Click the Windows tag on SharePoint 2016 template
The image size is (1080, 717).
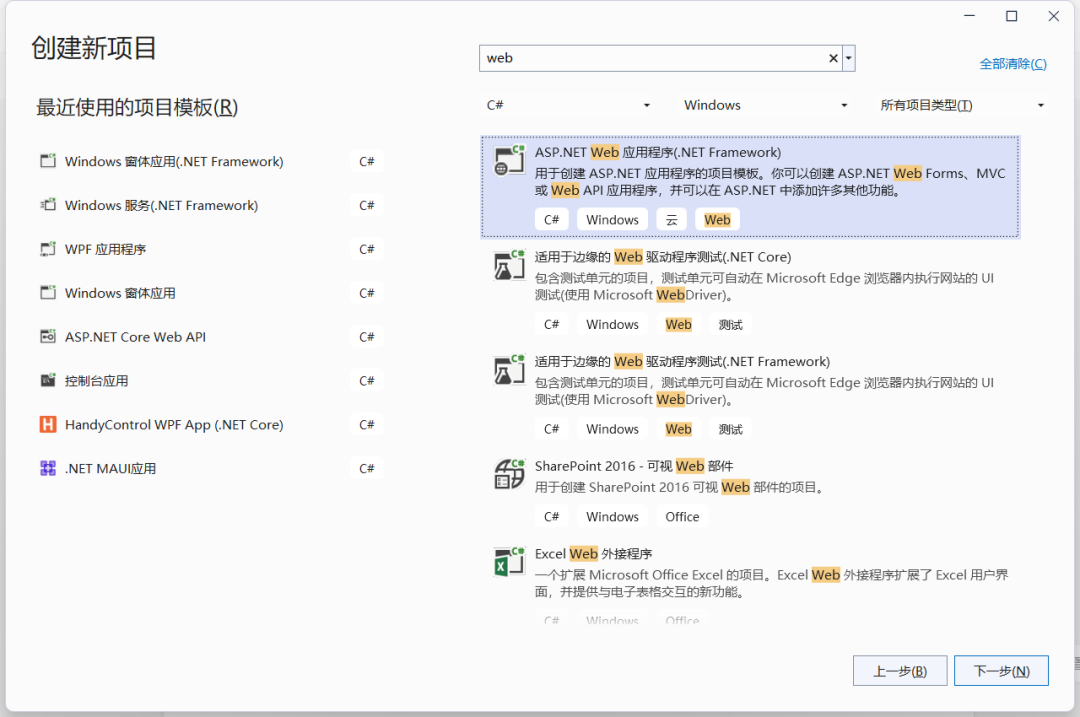coord(612,517)
